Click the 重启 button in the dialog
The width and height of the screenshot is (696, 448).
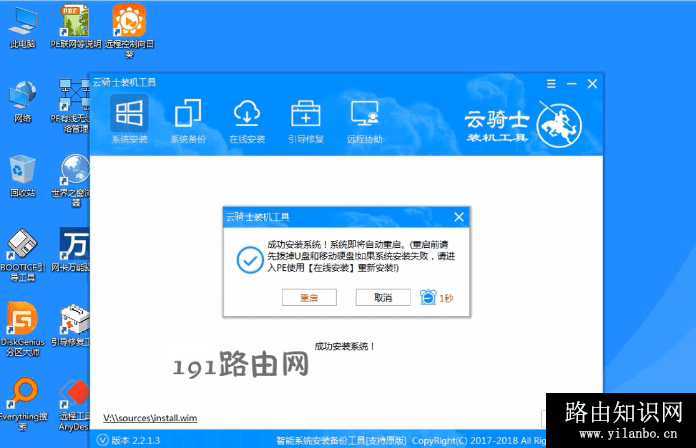coord(309,297)
